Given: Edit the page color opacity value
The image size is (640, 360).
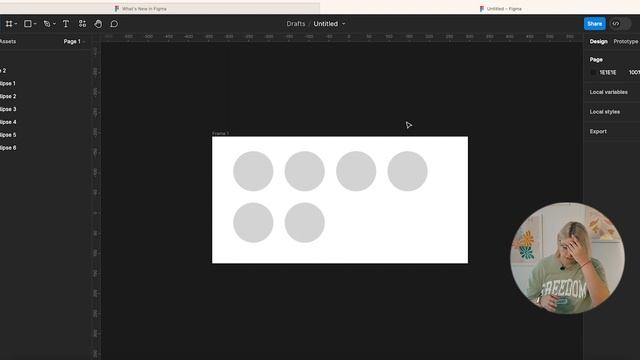Looking at the screenshot, I should pos(634,72).
